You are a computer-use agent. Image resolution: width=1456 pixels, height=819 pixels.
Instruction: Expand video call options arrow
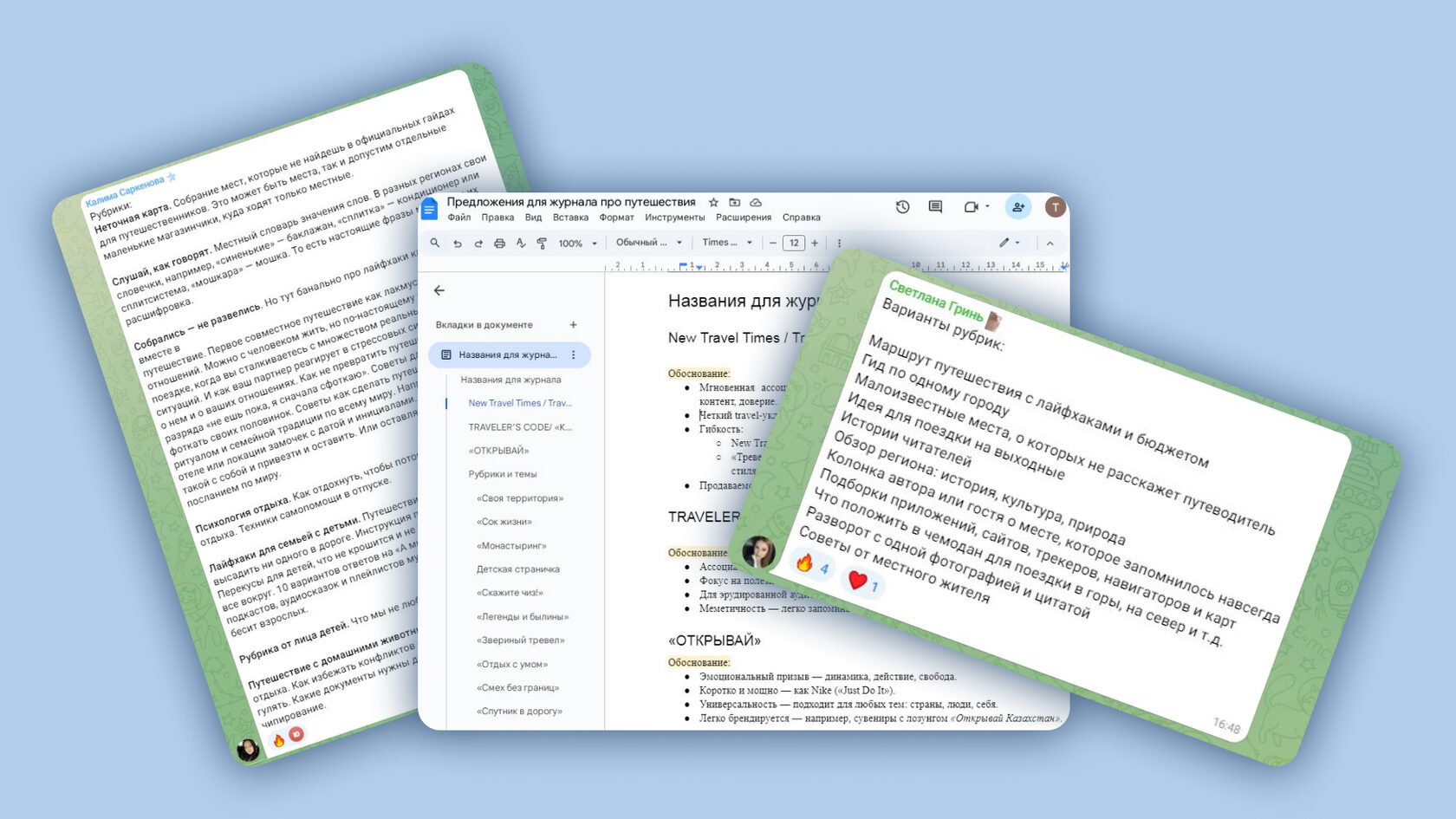987,207
